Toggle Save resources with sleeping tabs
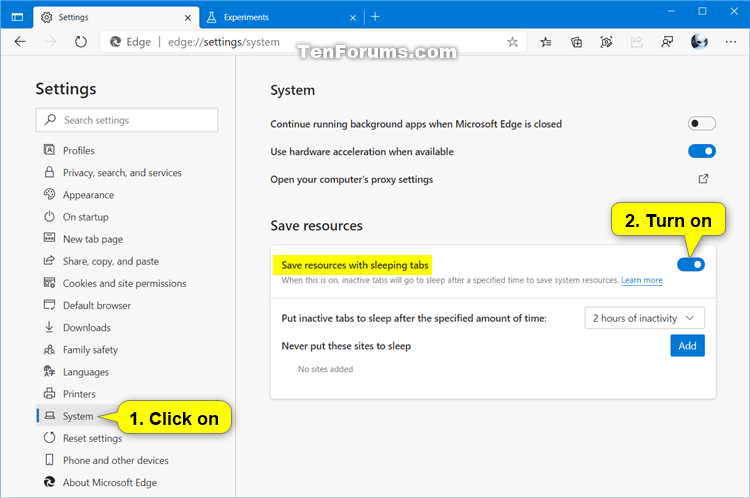 click(691, 264)
